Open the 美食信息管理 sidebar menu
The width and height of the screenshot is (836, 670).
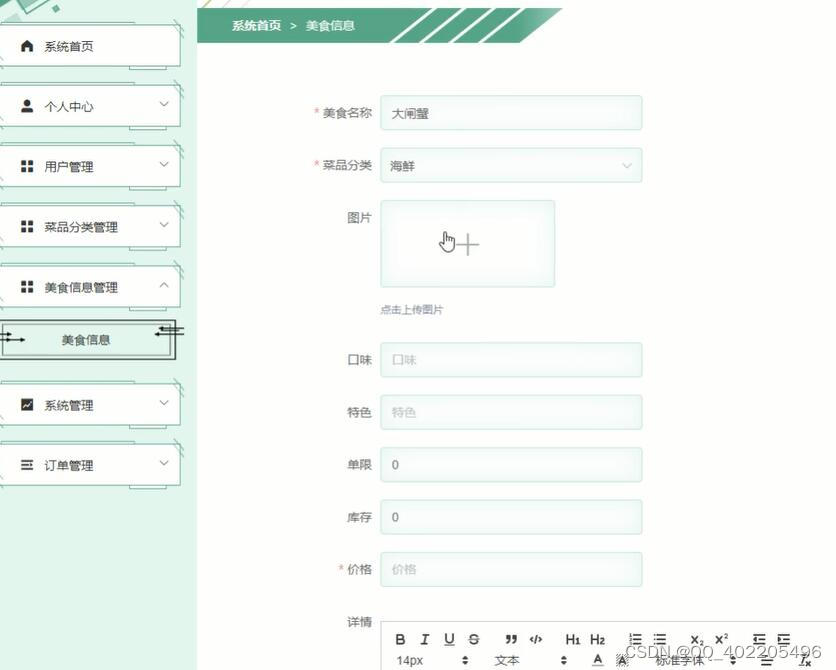tap(90, 287)
